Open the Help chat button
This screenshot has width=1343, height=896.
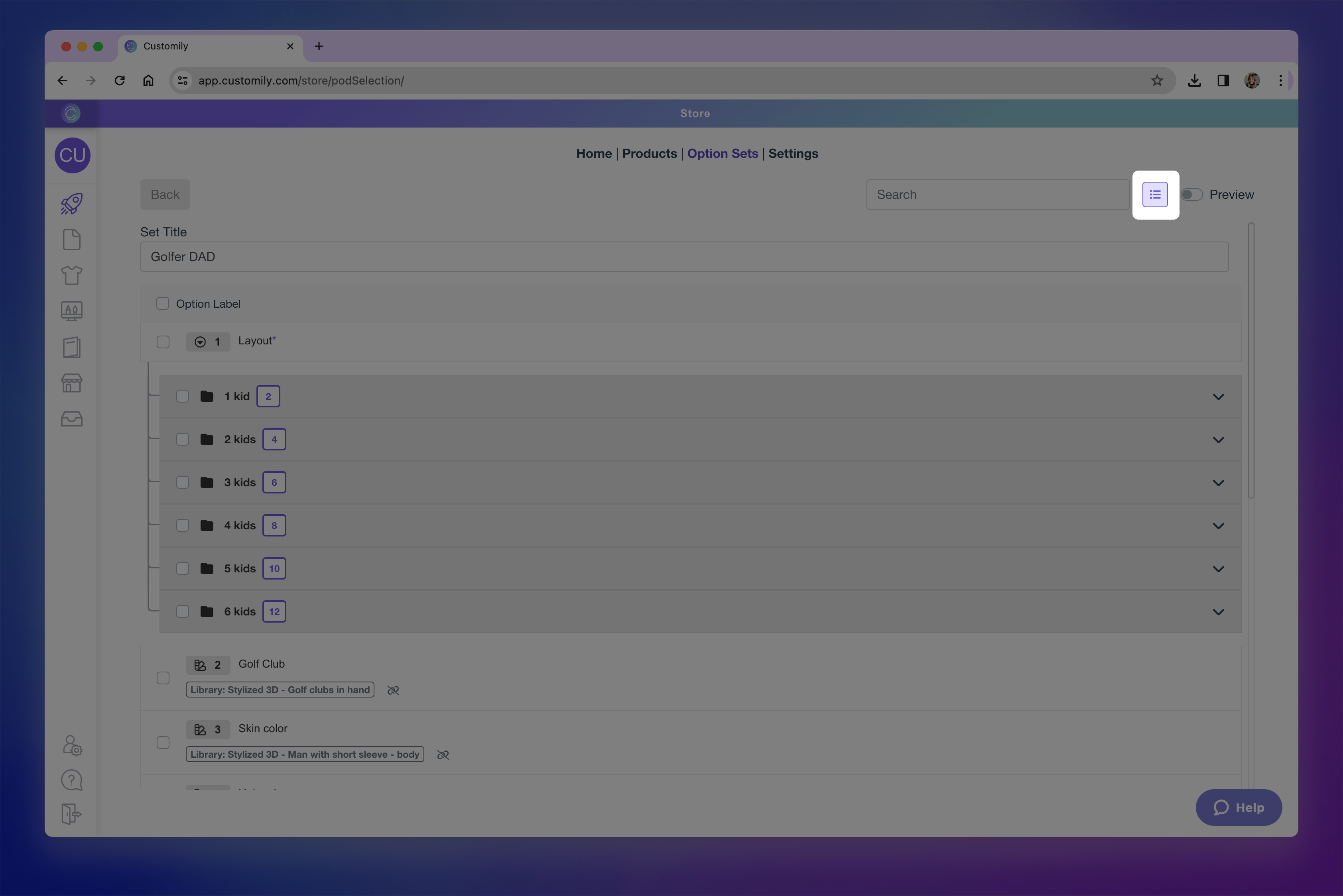coord(1239,808)
